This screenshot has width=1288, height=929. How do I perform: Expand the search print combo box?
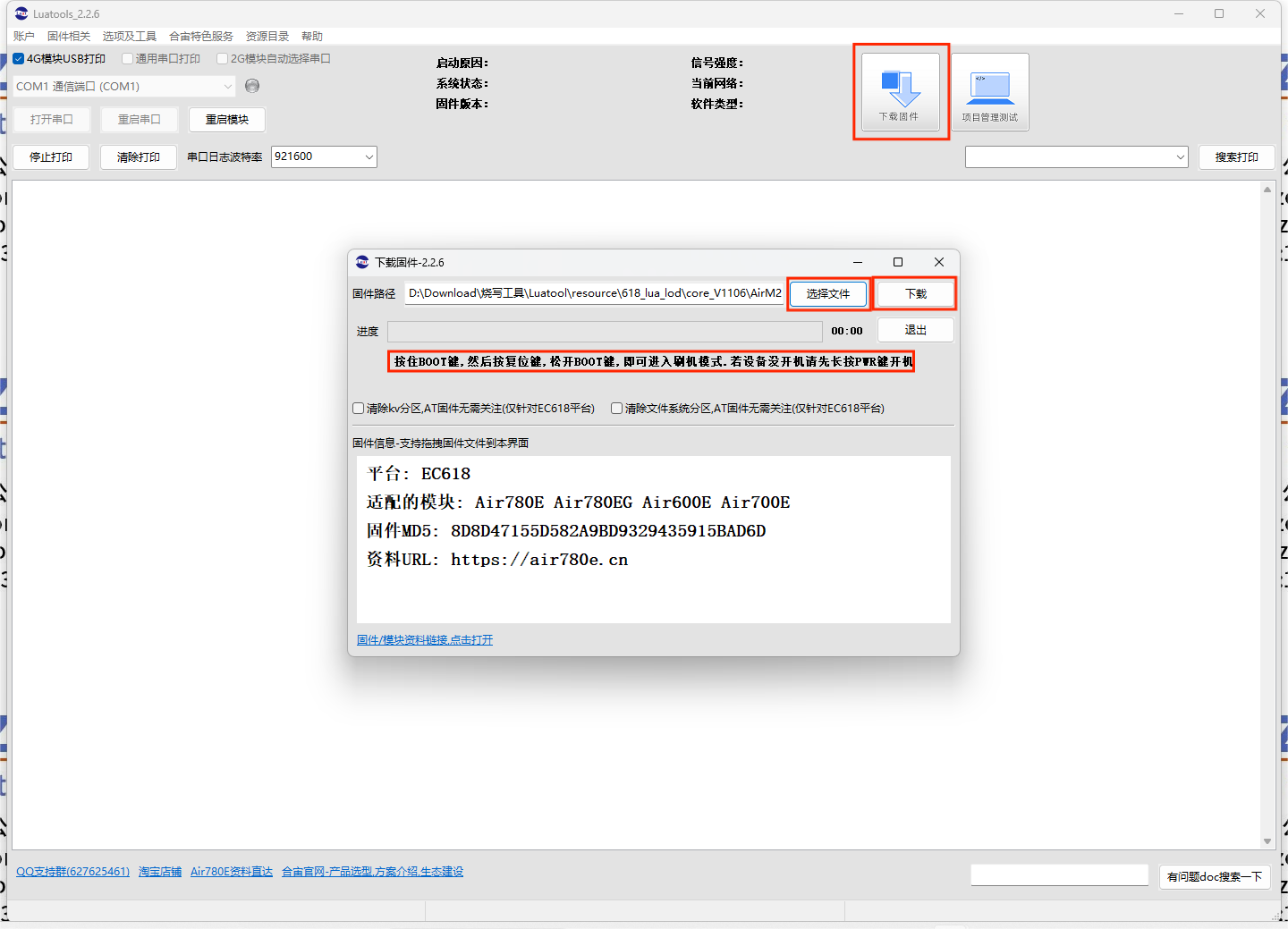click(1076, 157)
